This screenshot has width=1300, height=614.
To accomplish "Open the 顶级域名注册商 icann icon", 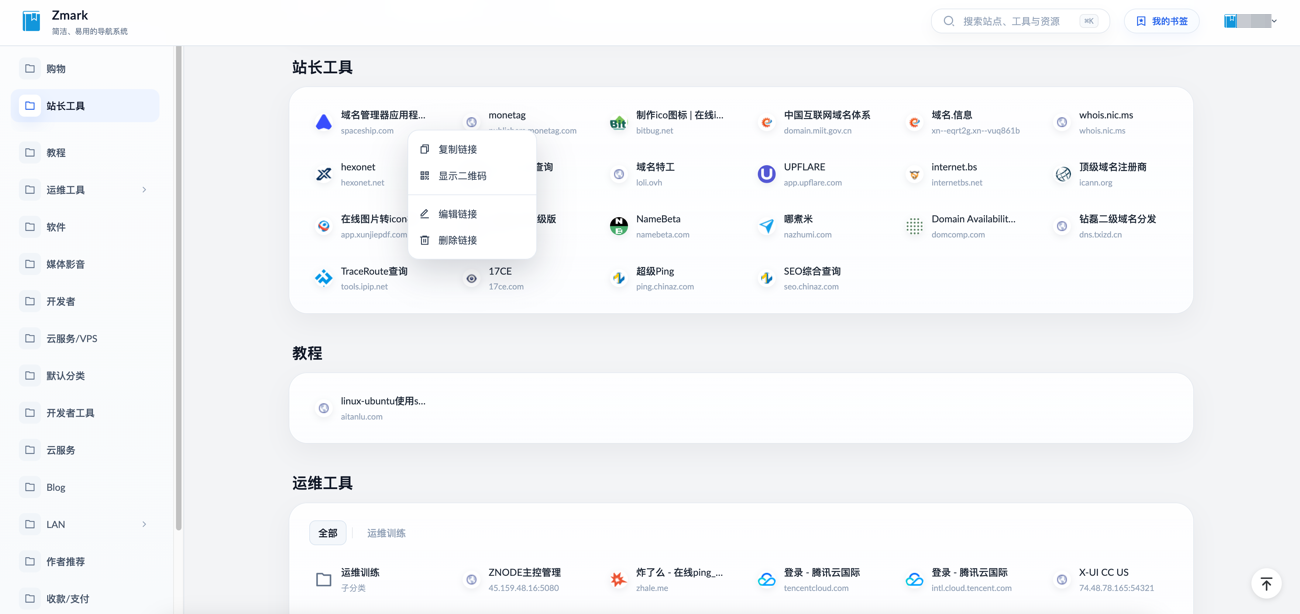I will pos(1062,174).
